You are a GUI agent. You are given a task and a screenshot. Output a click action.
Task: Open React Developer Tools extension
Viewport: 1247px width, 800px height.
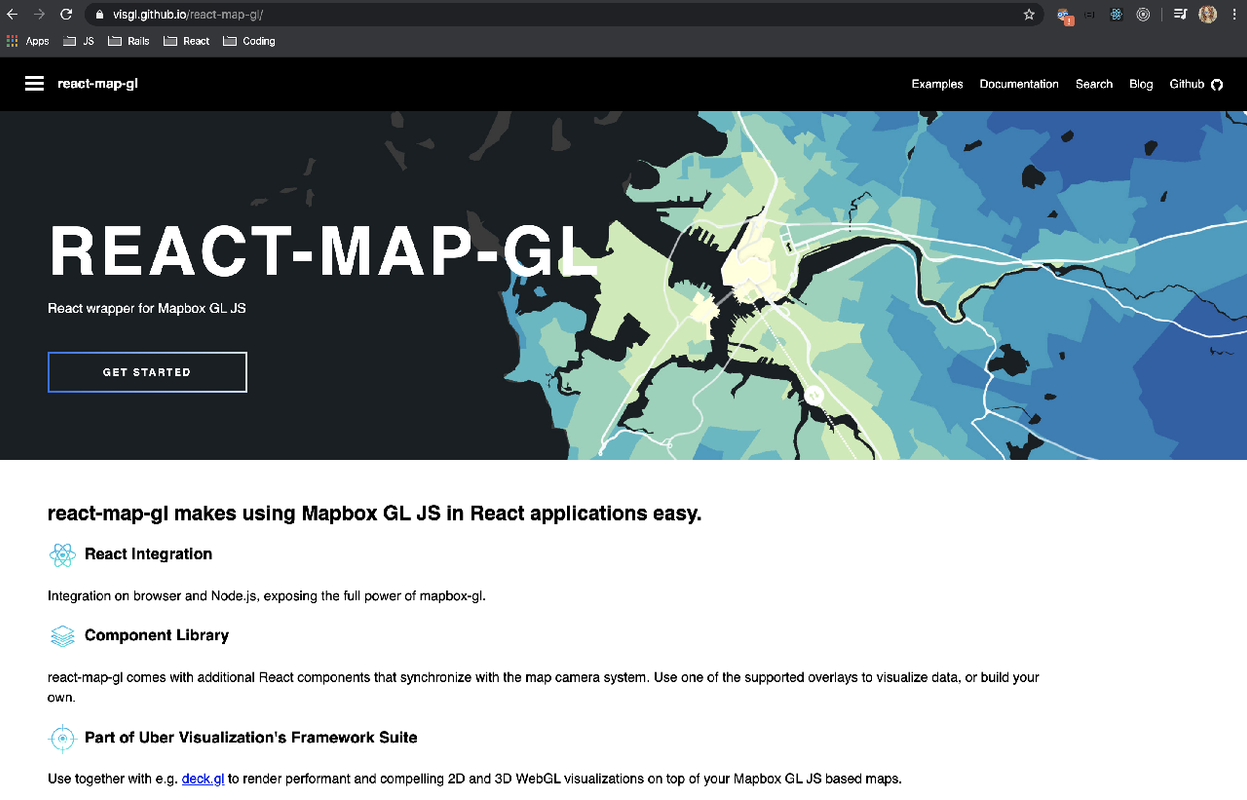1117,15
